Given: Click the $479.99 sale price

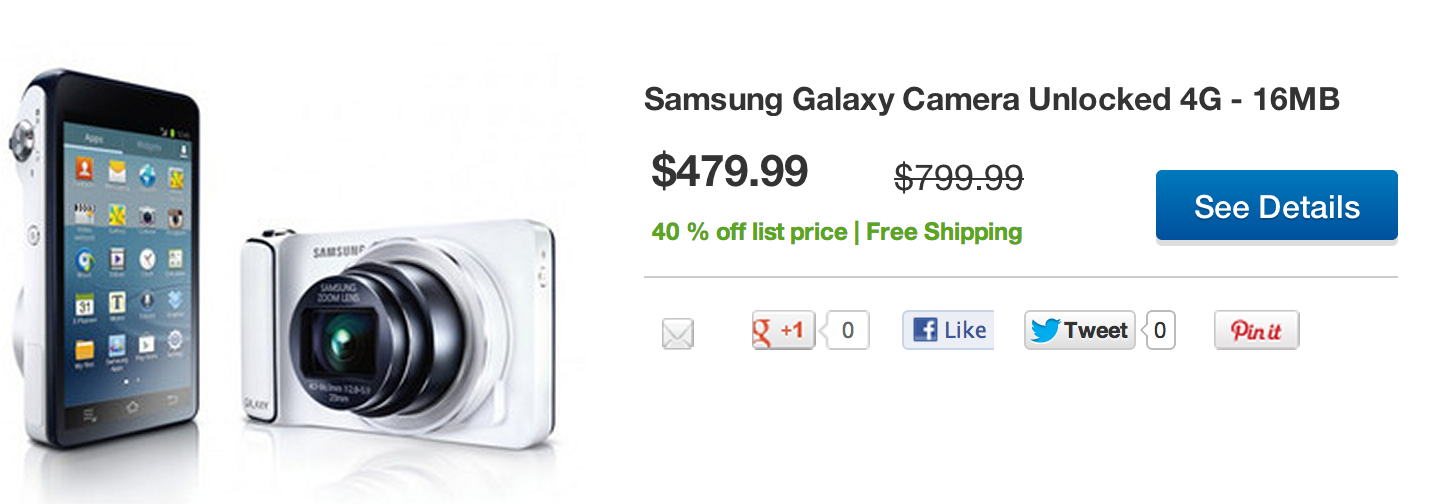Looking at the screenshot, I should pos(729,171).
